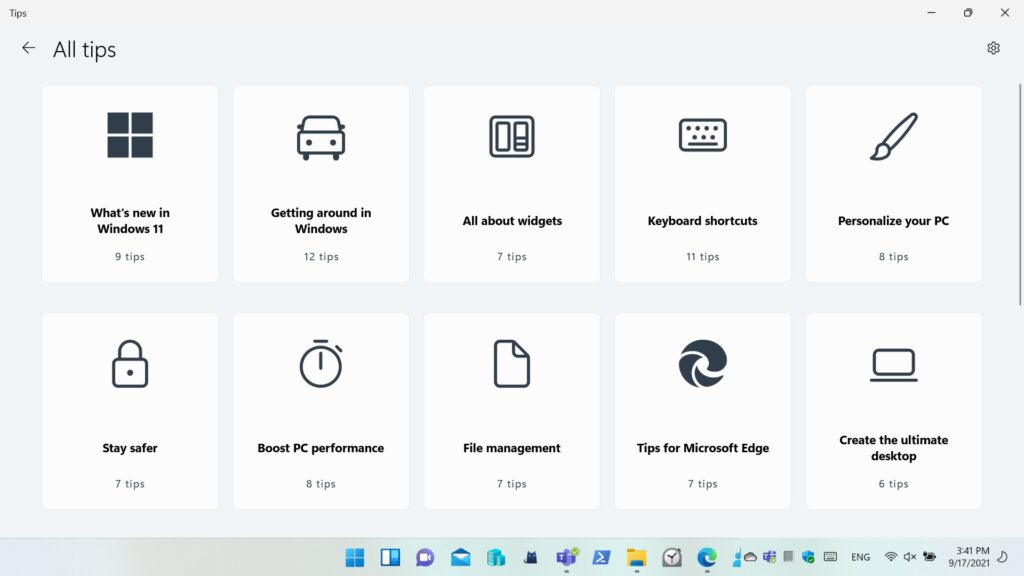The image size is (1024, 576).
Task: Click the document icon for File management
Action: (512, 364)
